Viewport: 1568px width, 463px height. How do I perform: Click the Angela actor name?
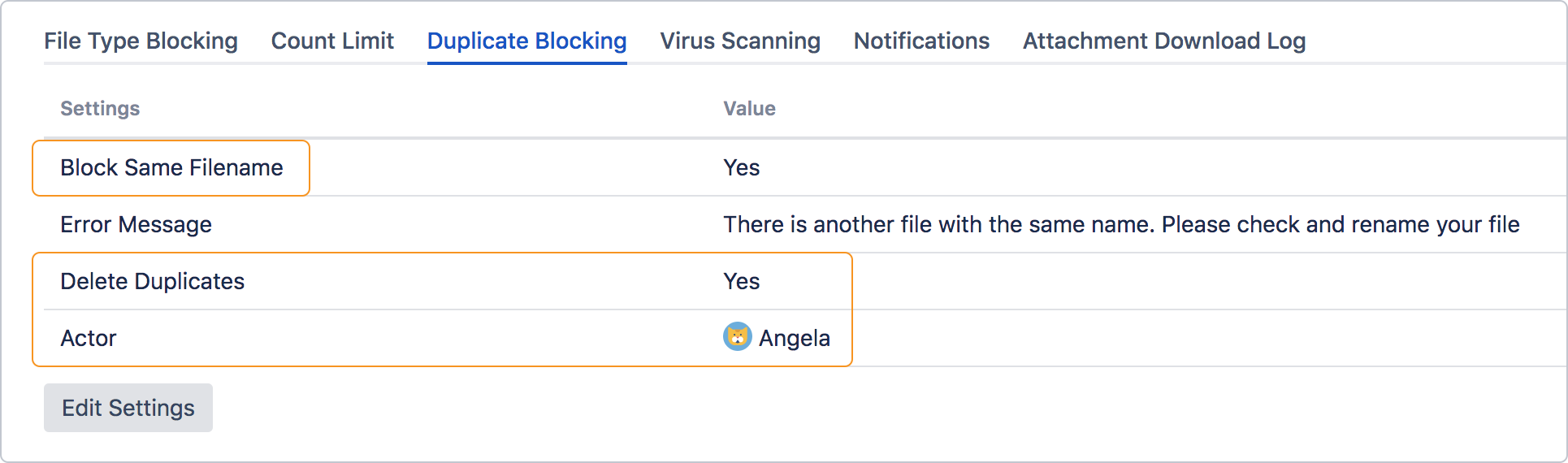click(794, 338)
